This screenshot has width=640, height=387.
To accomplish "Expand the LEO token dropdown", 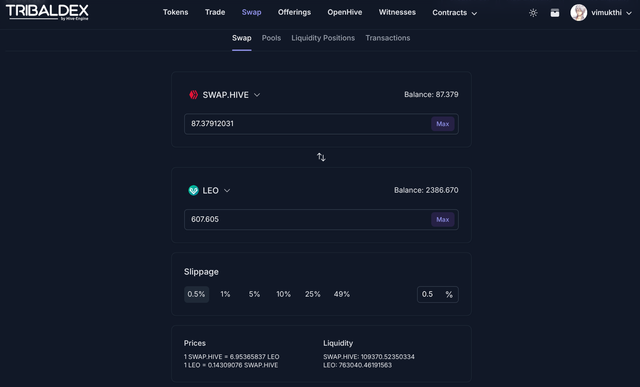I will (x=227, y=190).
